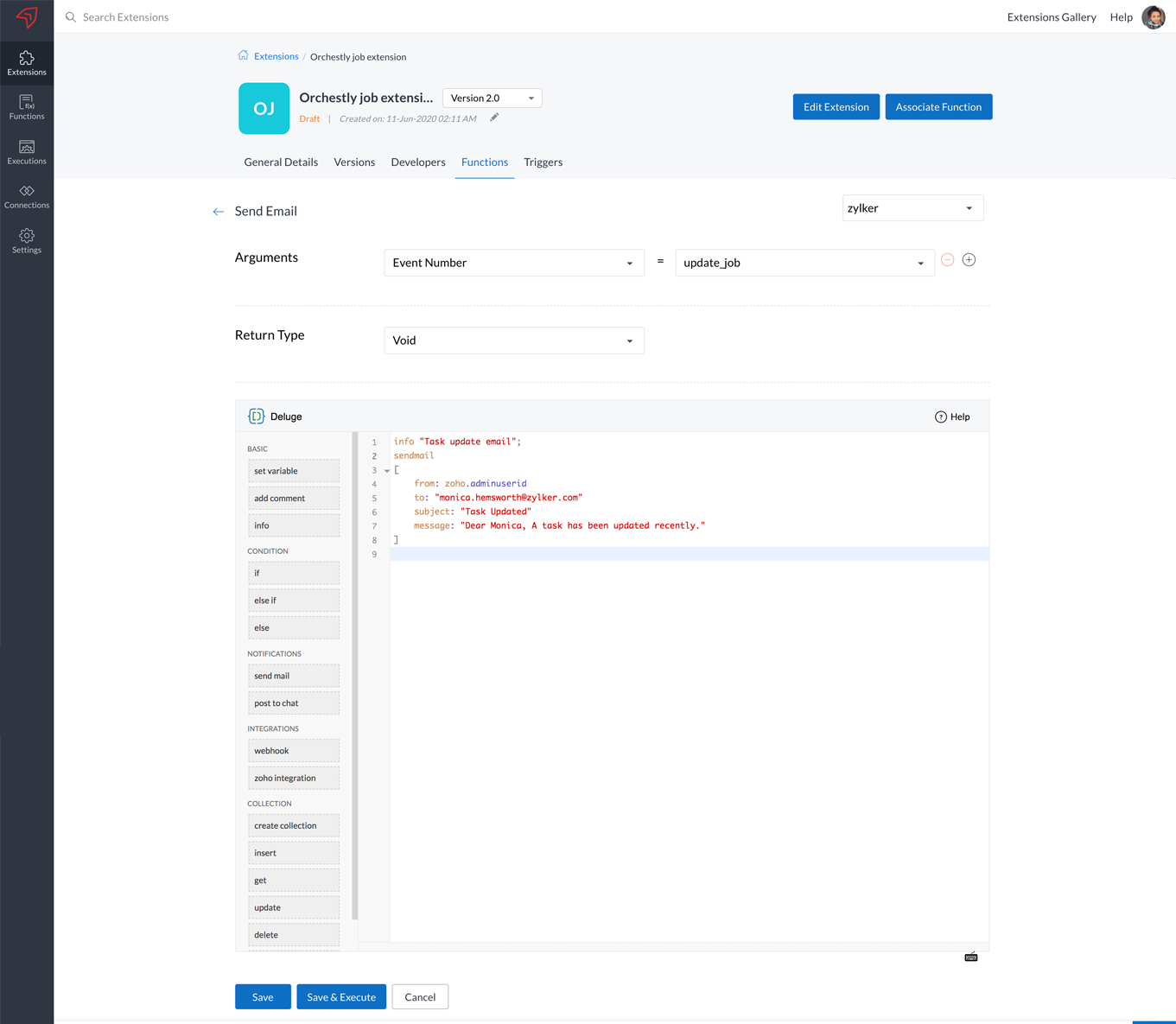This screenshot has width=1176, height=1024.
Task: Open the zylker organization dropdown
Action: pos(913,208)
